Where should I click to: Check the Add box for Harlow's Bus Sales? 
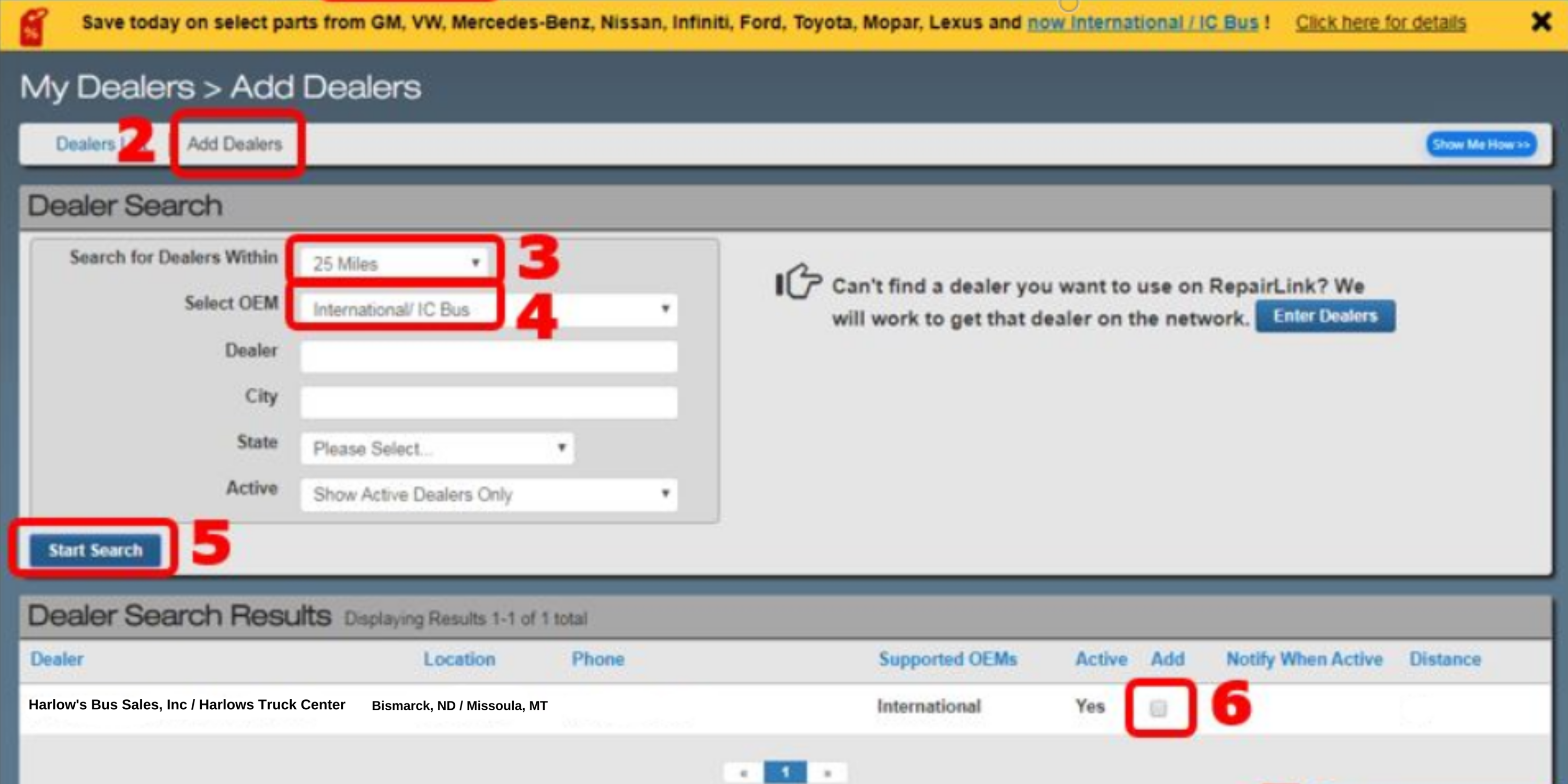pos(1158,708)
